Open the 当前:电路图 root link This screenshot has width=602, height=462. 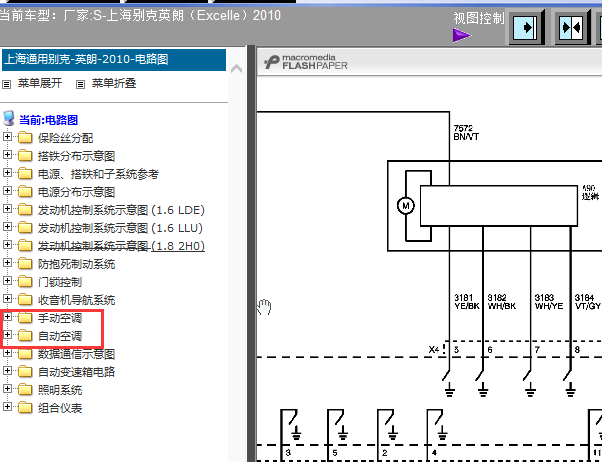pos(49,120)
